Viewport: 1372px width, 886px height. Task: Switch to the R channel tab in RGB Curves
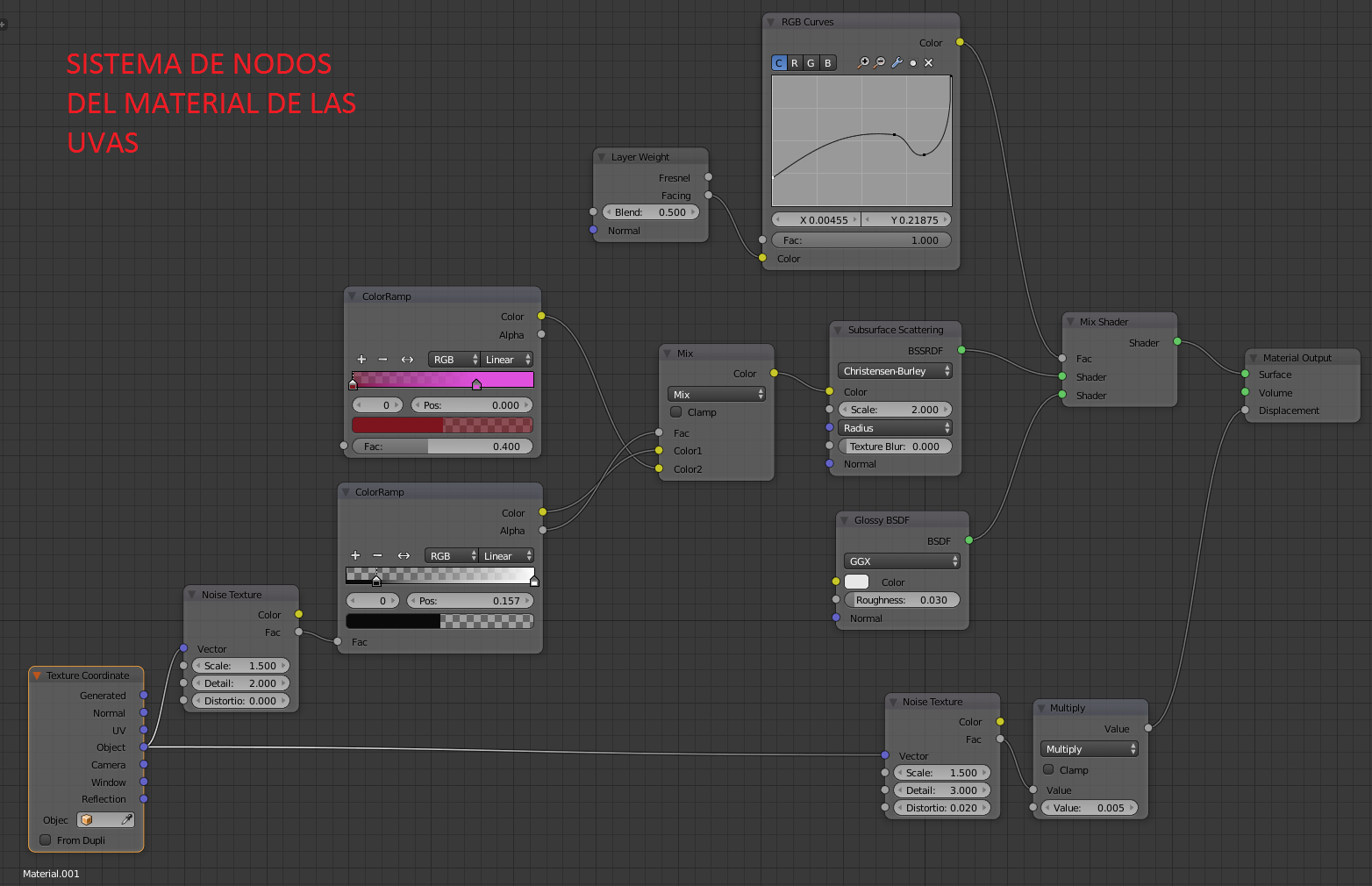click(x=795, y=63)
